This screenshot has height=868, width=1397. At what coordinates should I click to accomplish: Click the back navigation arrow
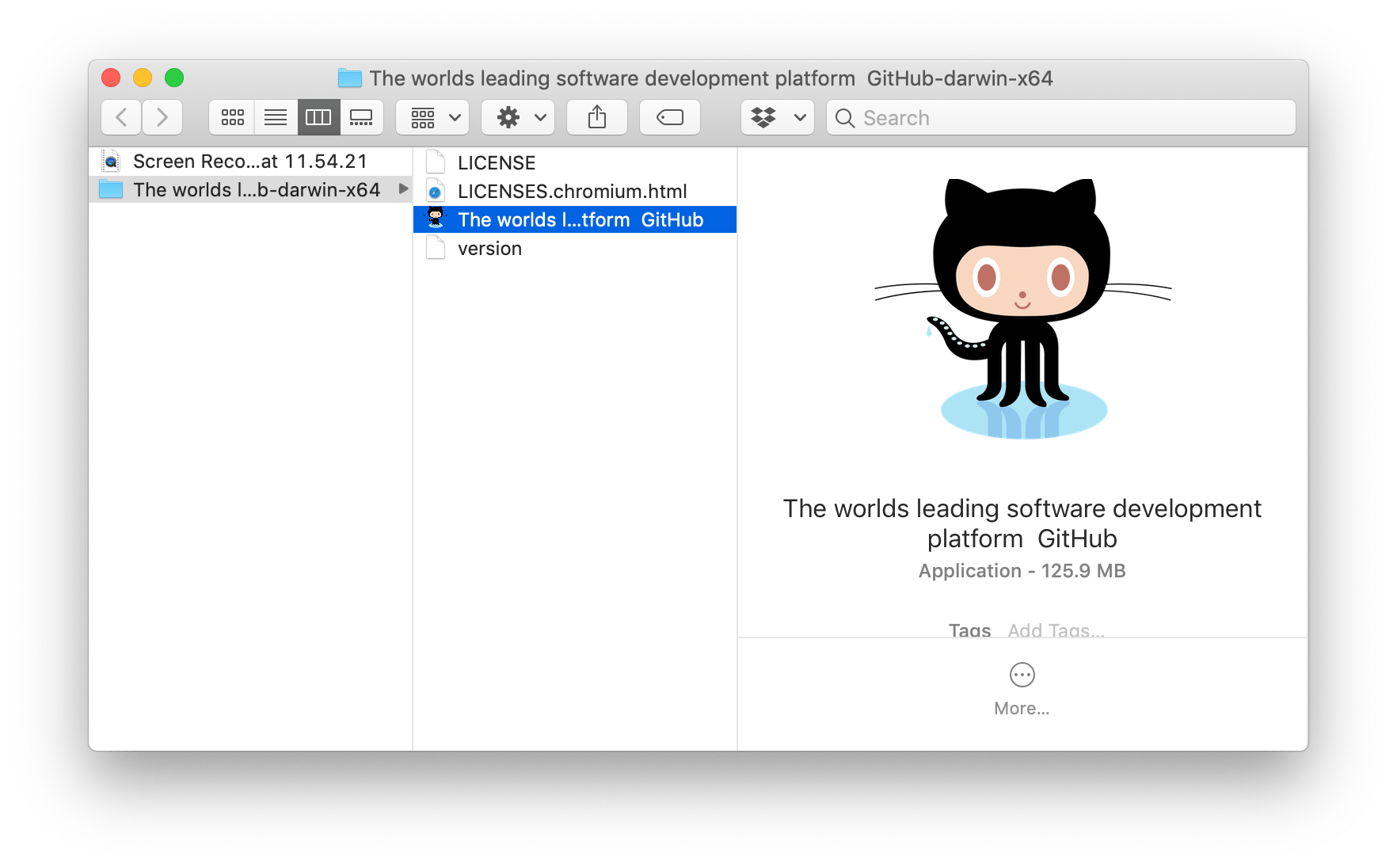click(120, 116)
